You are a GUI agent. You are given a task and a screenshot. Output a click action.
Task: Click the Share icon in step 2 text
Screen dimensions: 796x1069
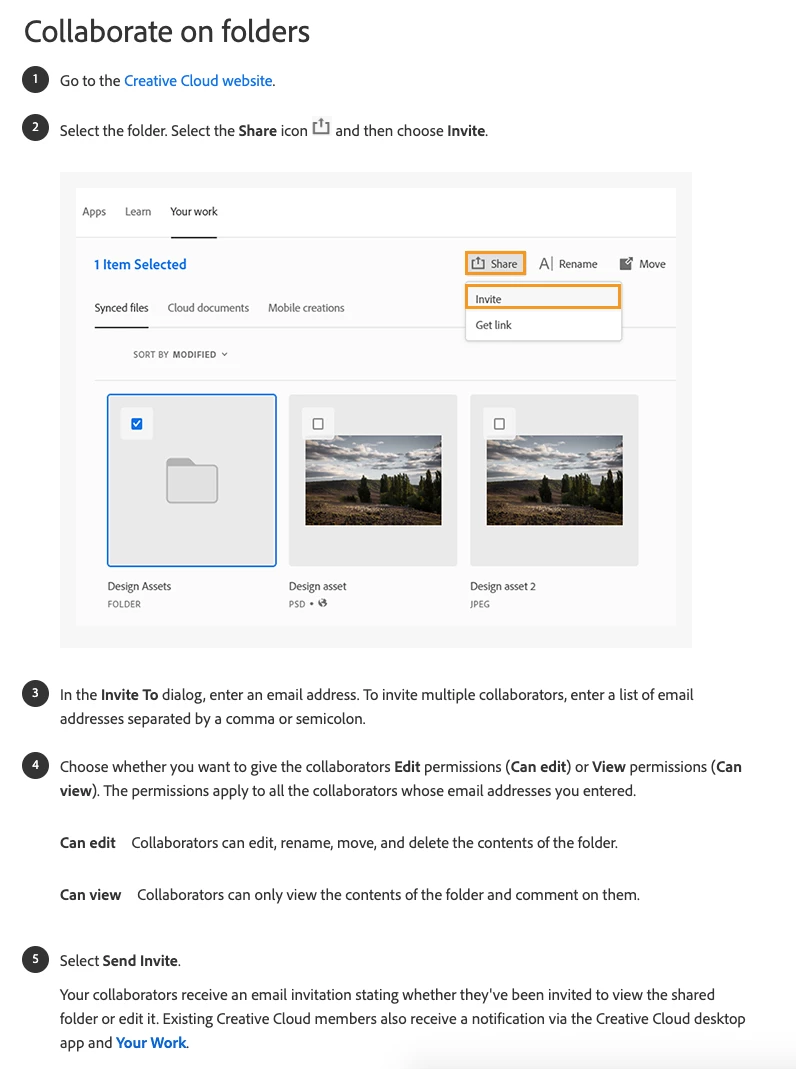pos(321,127)
